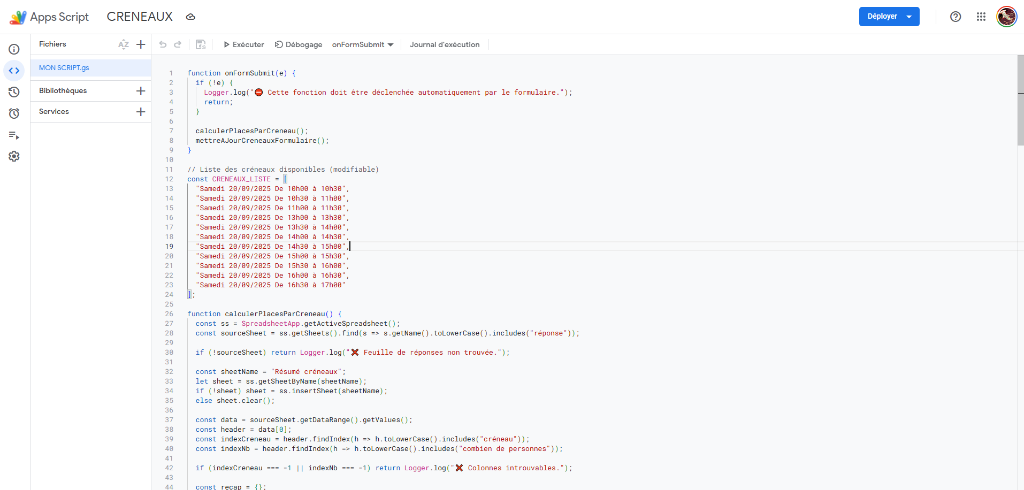The height and width of the screenshot is (490, 1024).
Task: Save the project with the disk icon
Action: tap(201, 44)
